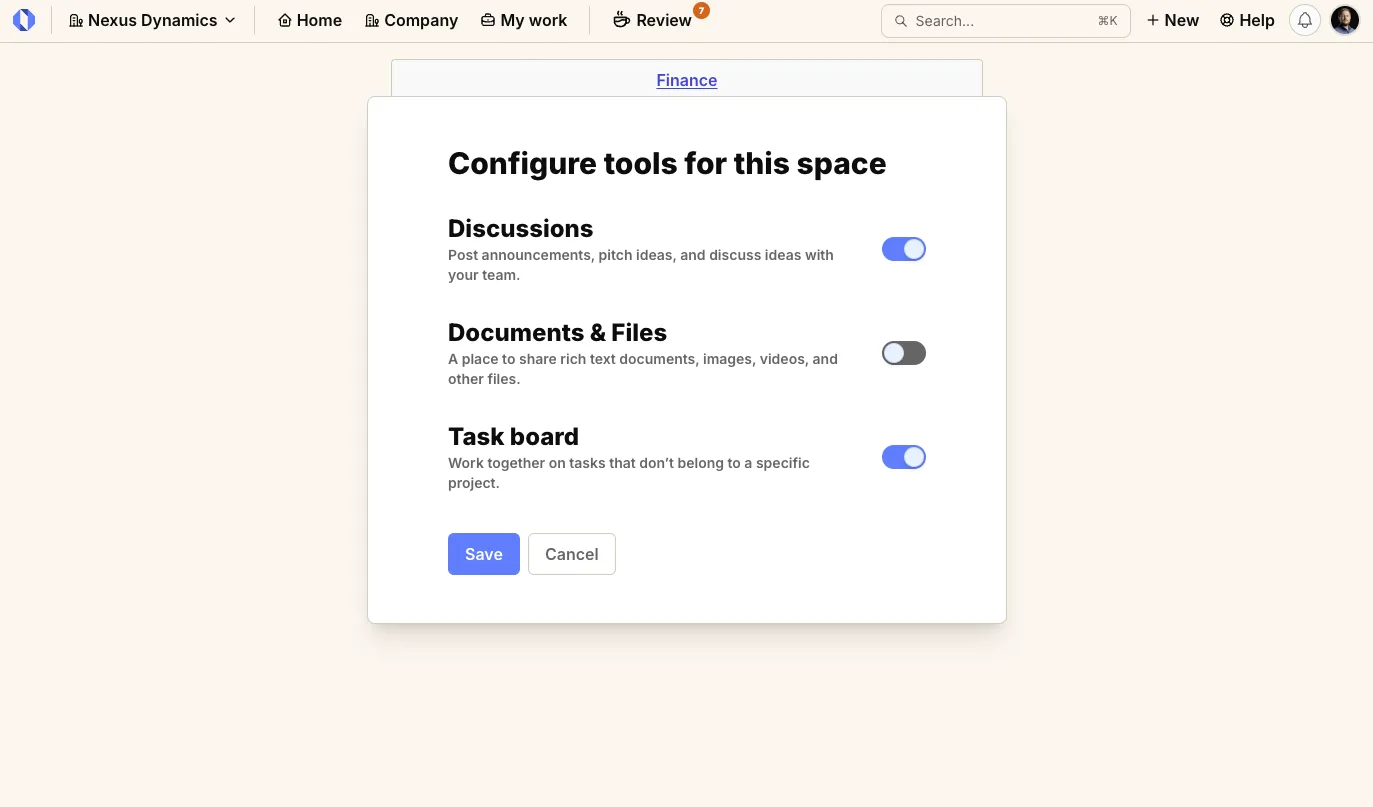This screenshot has width=1373, height=807.
Task: Open the notification bell
Action: [1304, 19]
